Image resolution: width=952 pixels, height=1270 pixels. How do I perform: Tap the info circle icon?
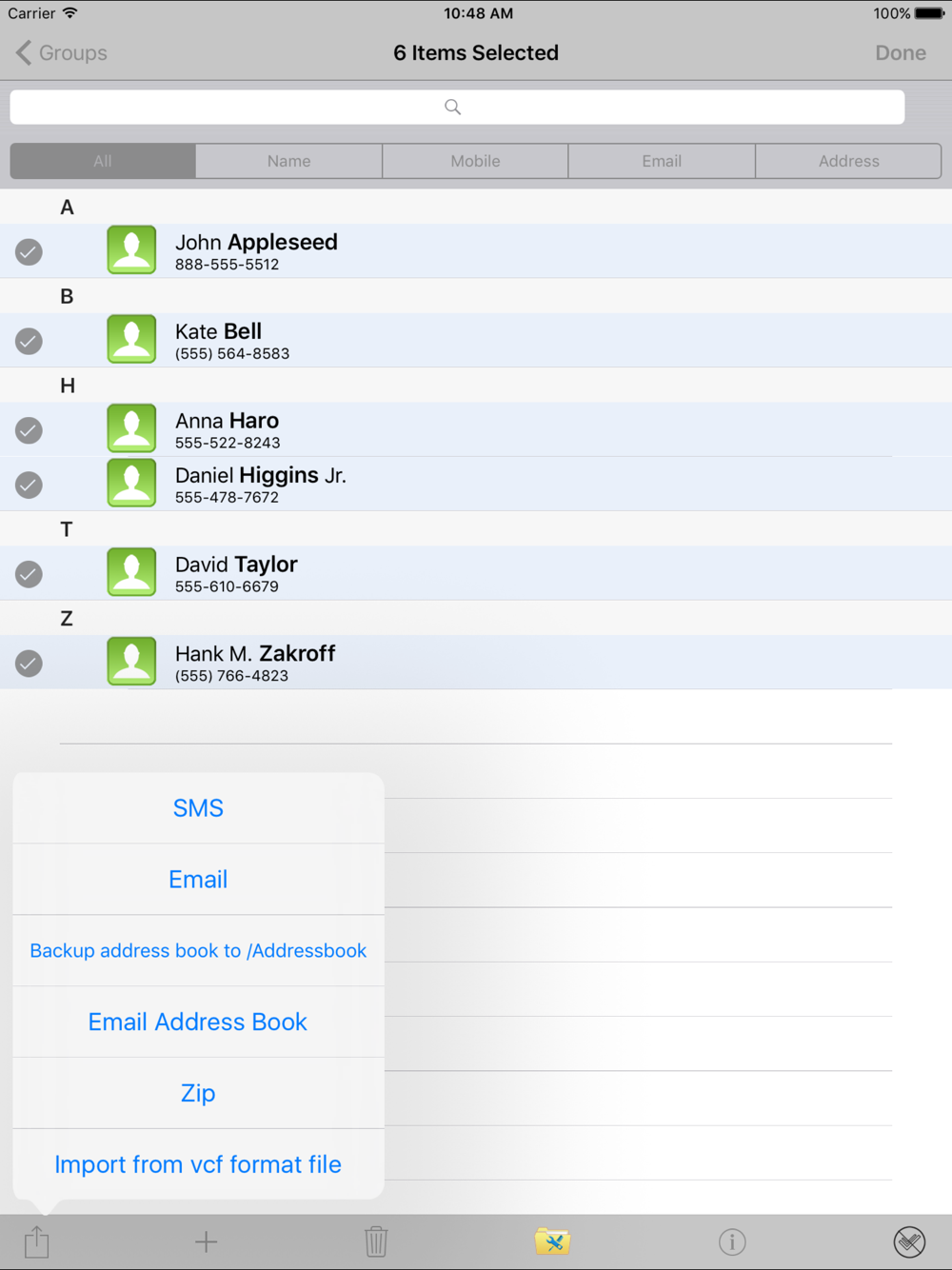point(732,1241)
